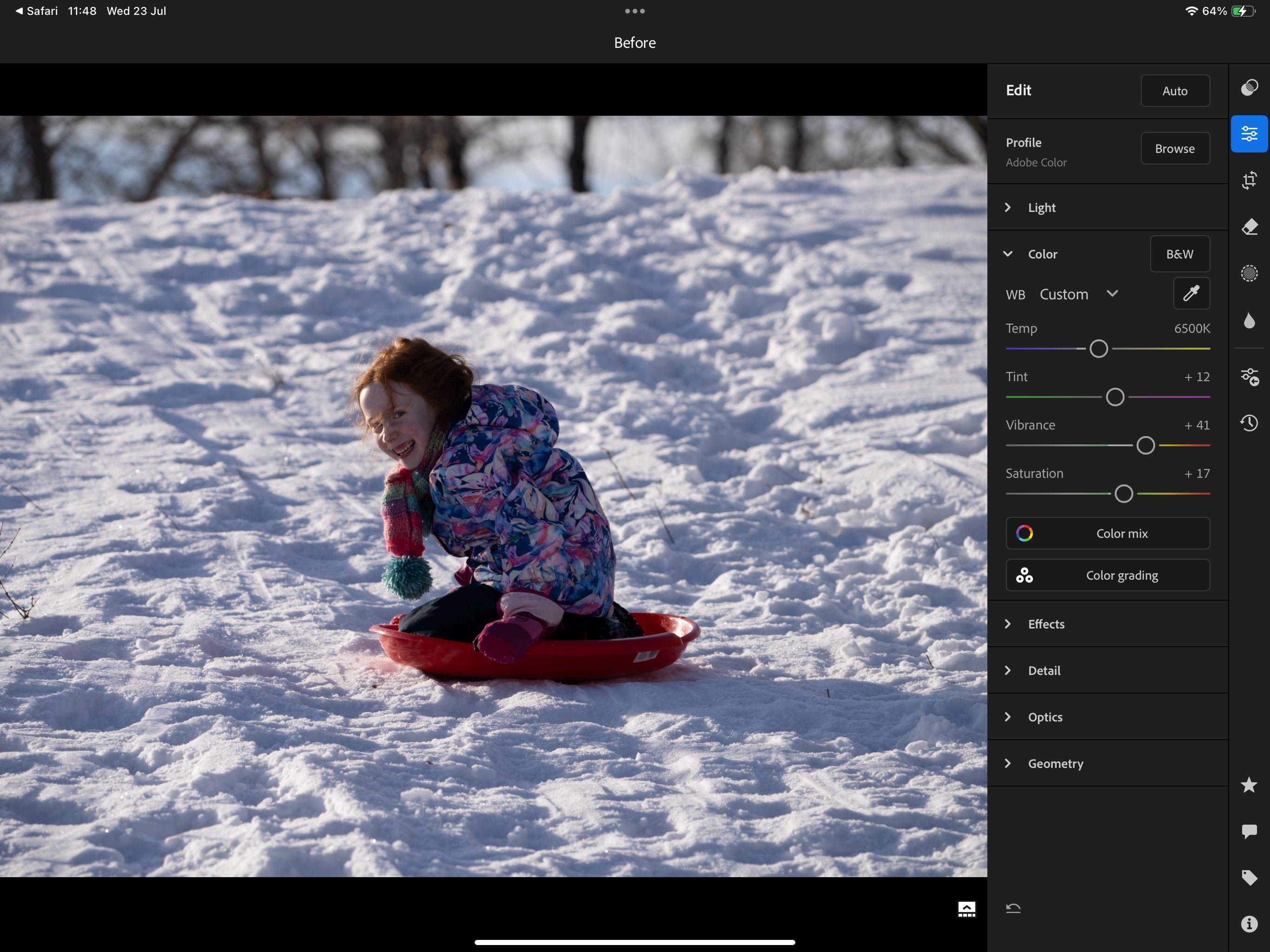Toggle the filmstrip icon below the photo
The height and width of the screenshot is (952, 1270).
tap(966, 909)
